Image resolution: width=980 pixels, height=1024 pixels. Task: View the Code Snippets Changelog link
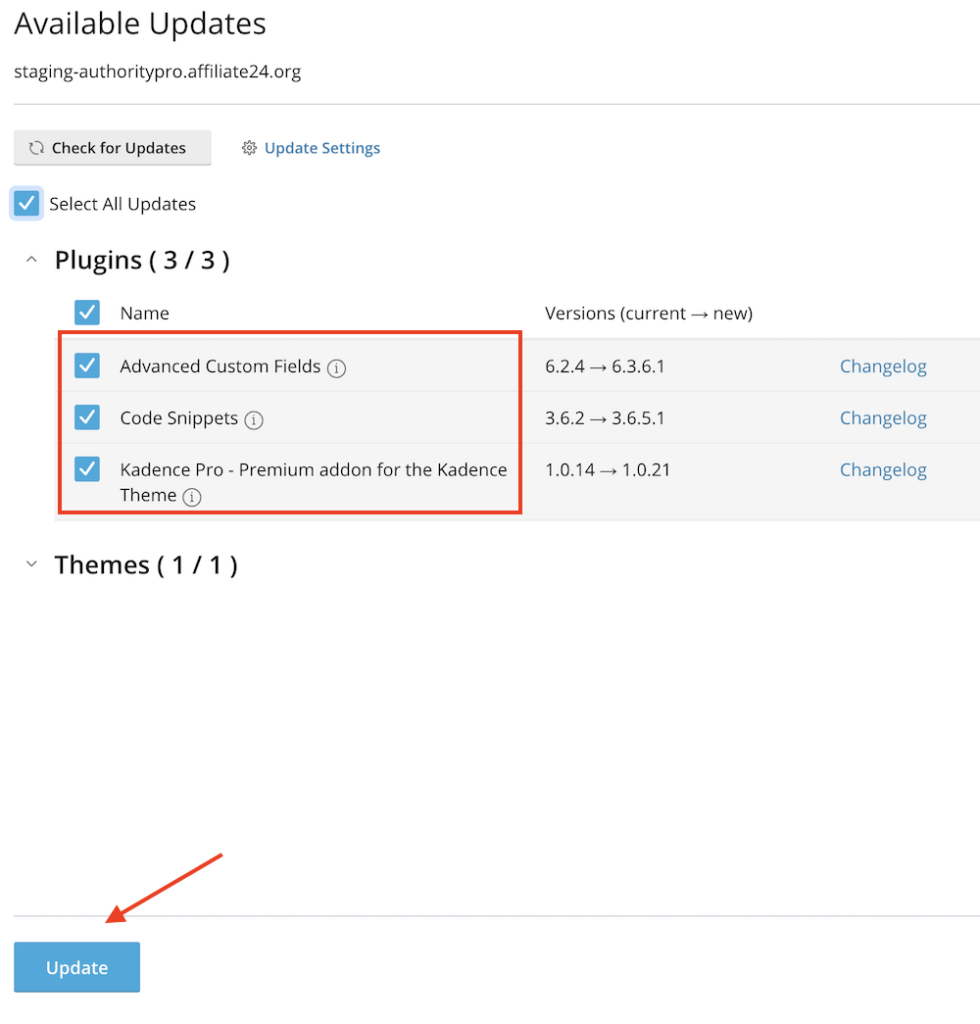click(883, 418)
